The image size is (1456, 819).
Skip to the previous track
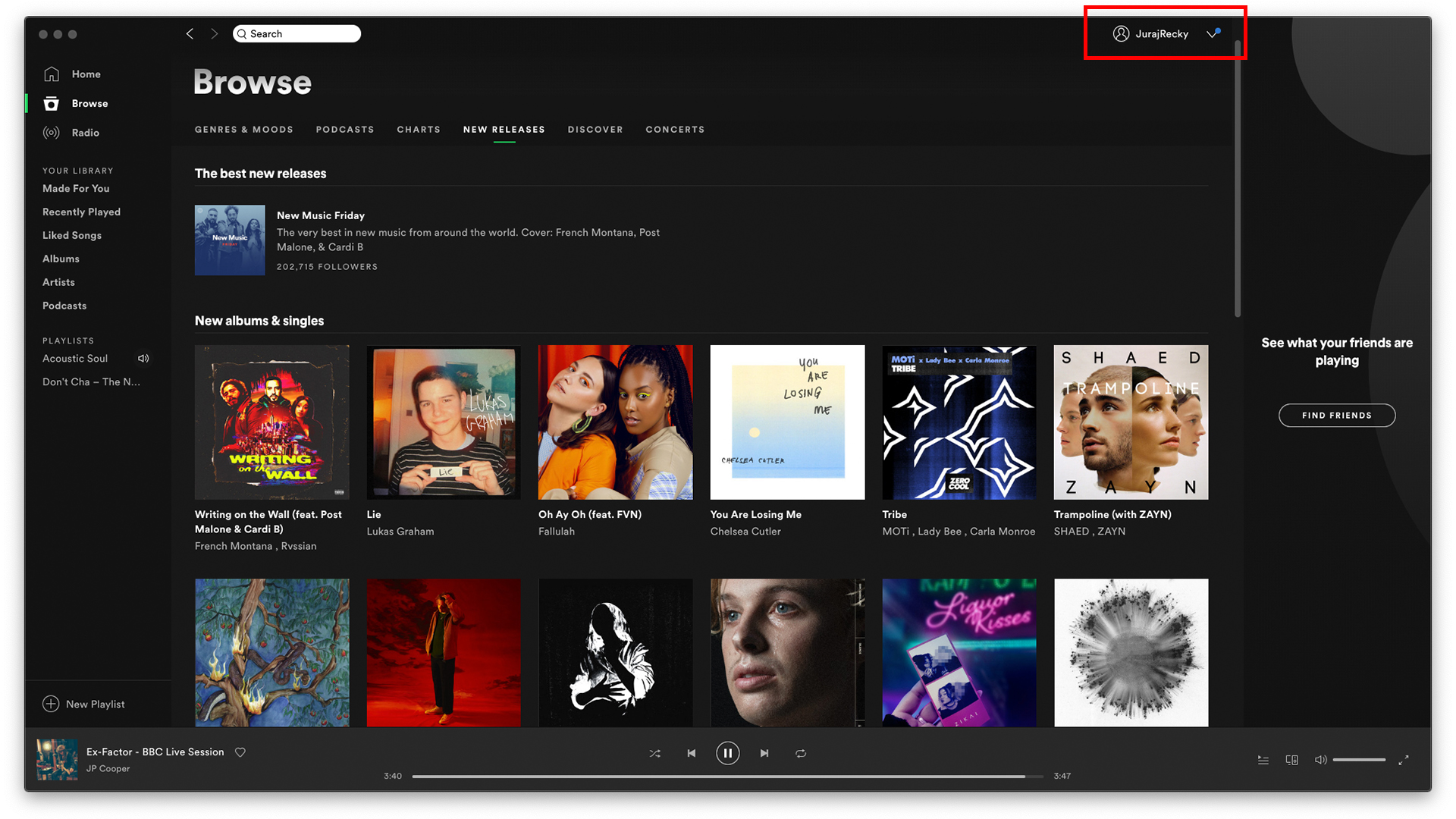[x=692, y=753]
